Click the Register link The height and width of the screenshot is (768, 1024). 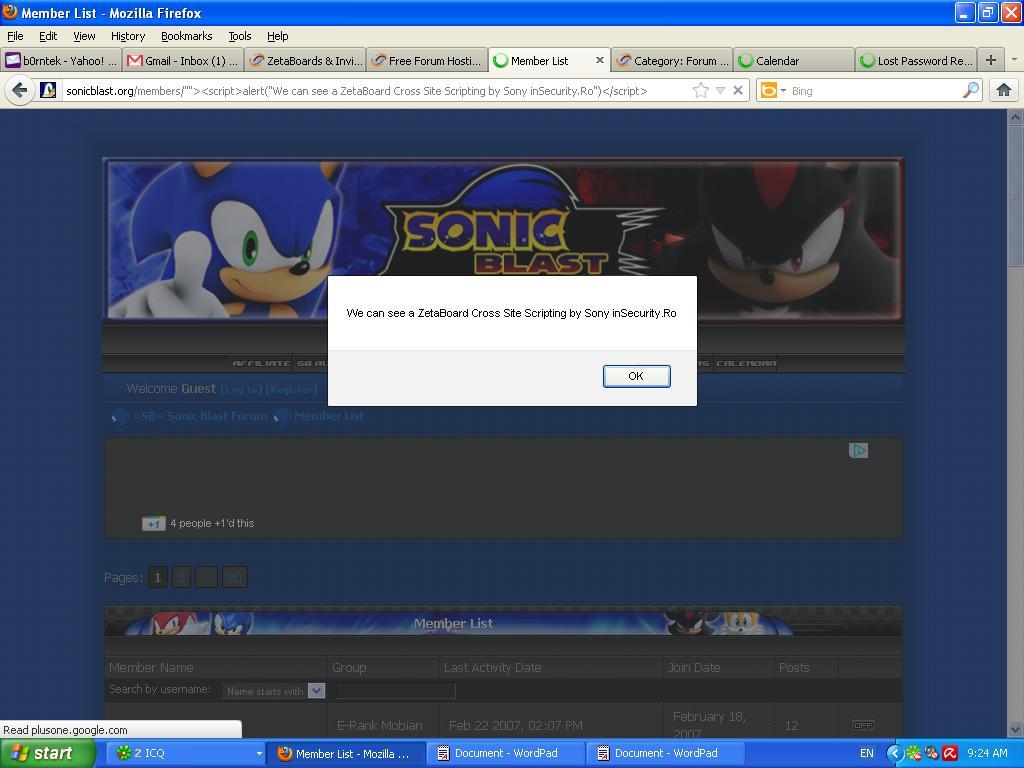pos(291,390)
